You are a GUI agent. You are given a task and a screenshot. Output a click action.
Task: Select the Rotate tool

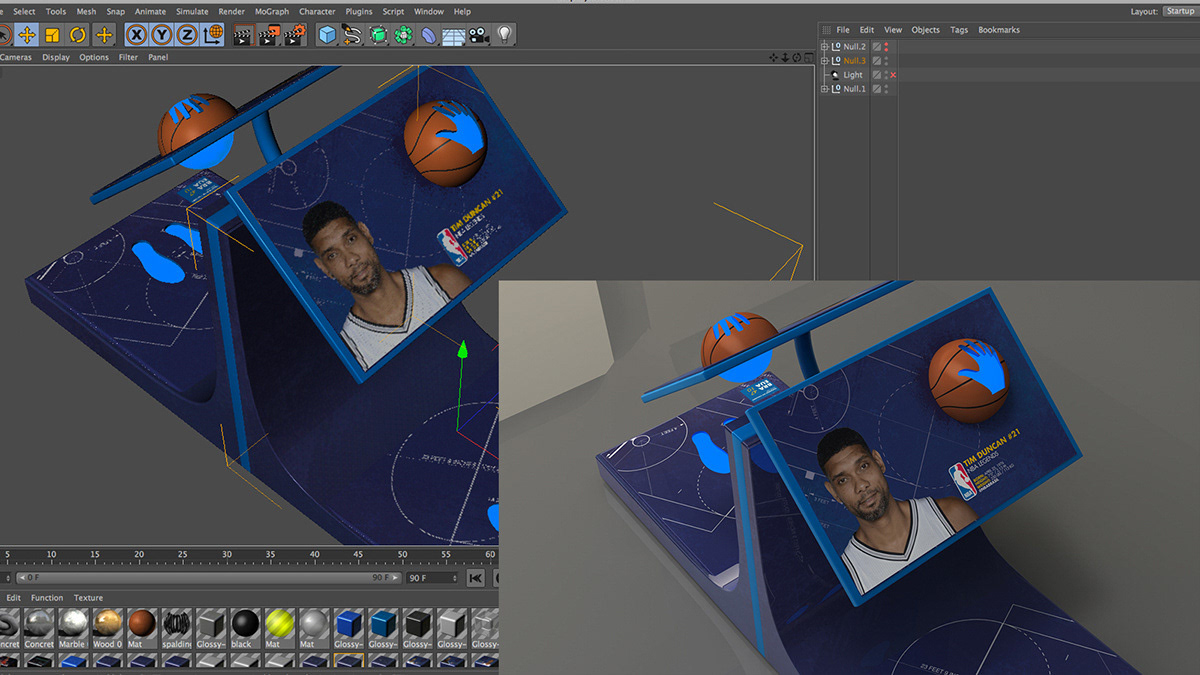pos(78,35)
